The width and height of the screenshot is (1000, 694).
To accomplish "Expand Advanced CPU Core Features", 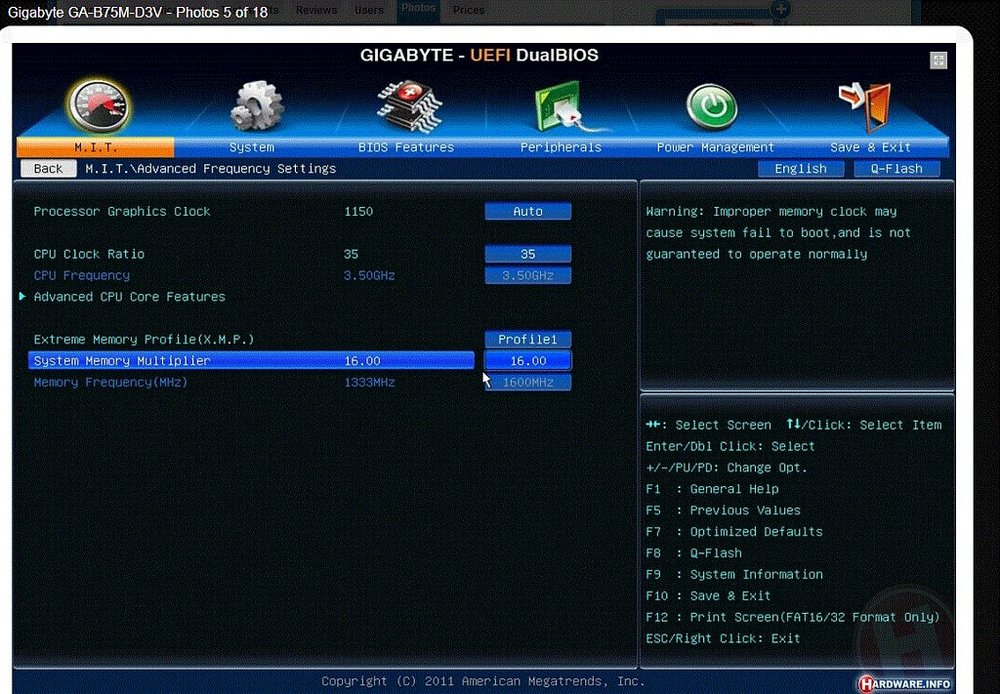I will (129, 297).
